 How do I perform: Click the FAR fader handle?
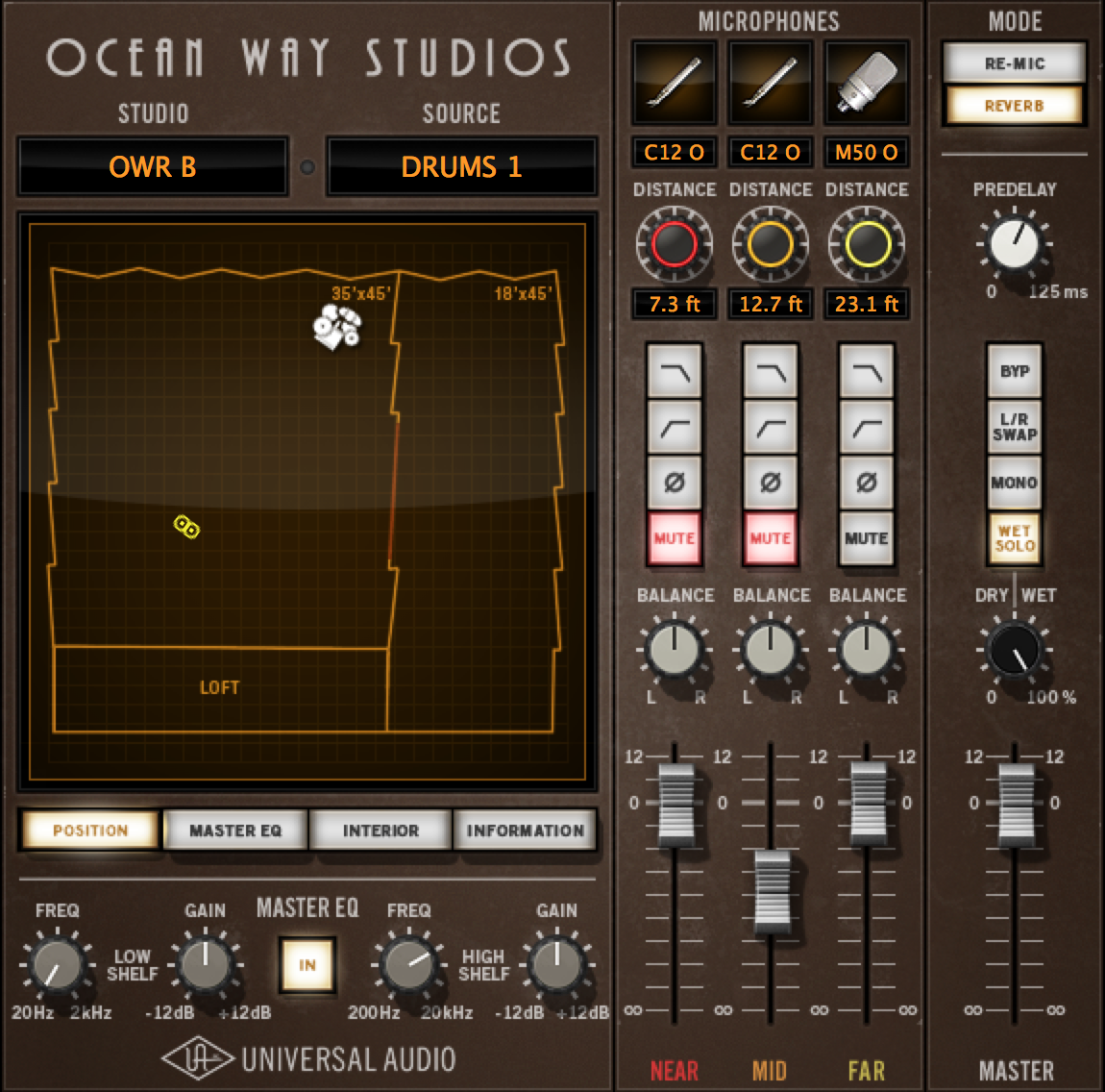click(x=869, y=803)
